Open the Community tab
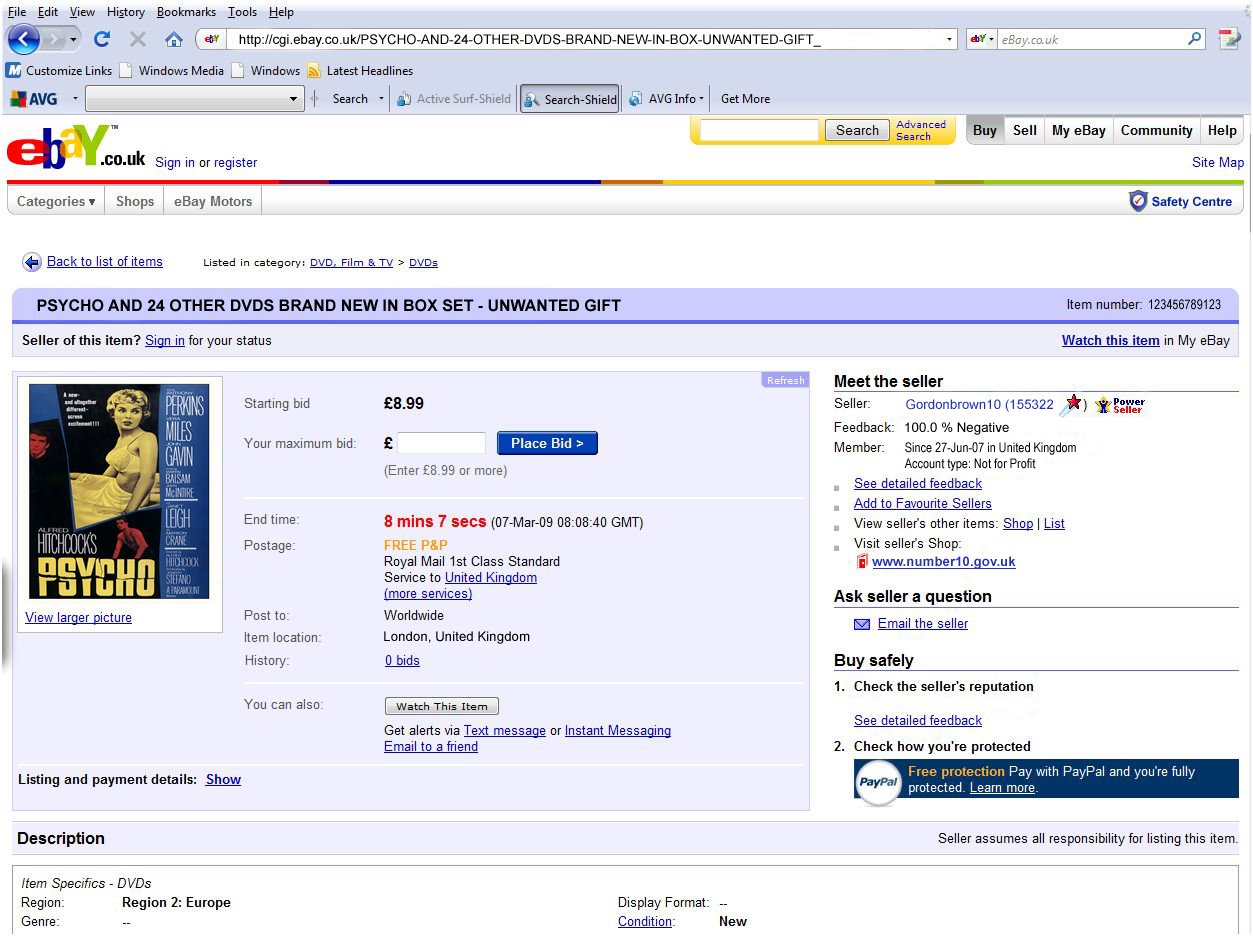The height and width of the screenshot is (936, 1253). [x=1156, y=130]
